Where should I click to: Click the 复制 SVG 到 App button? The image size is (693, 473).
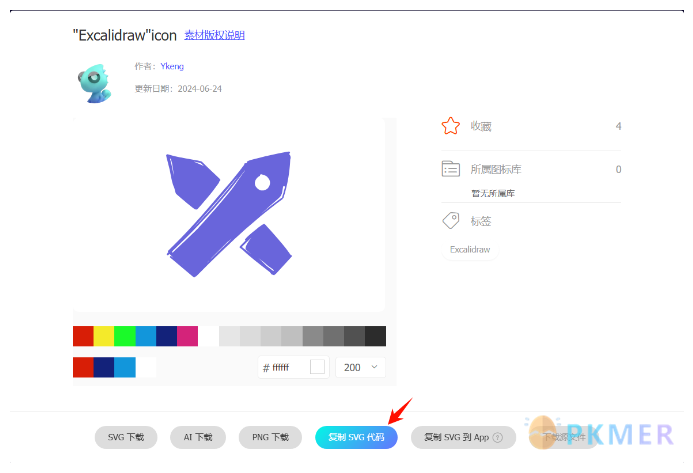click(463, 437)
